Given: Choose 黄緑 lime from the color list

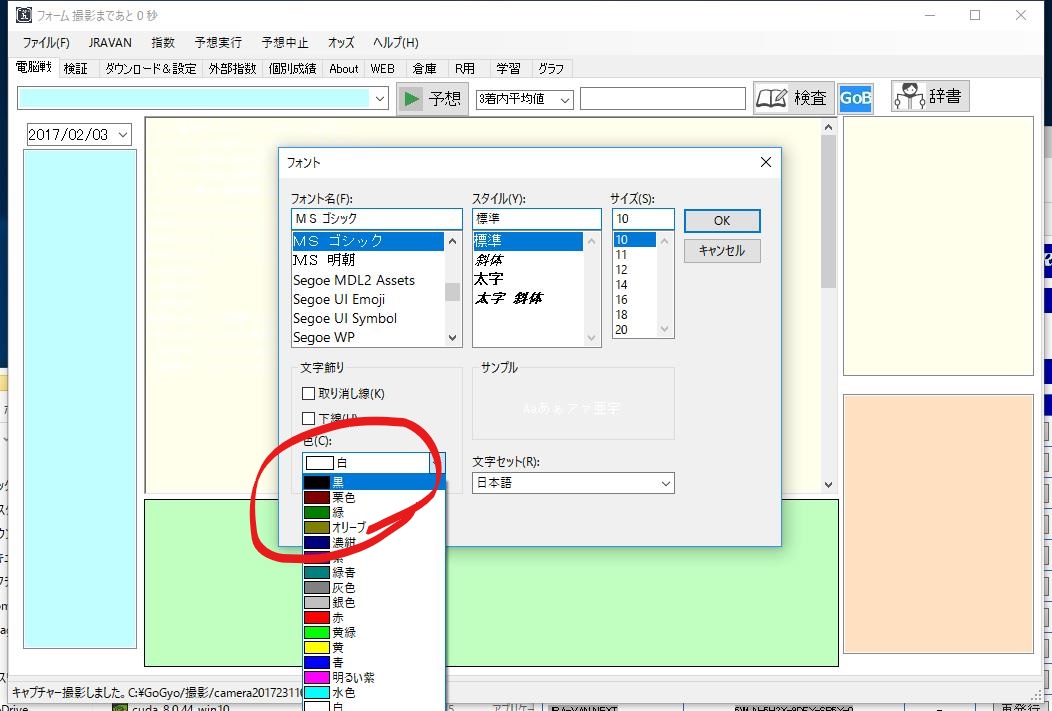Looking at the screenshot, I should pos(373,633).
